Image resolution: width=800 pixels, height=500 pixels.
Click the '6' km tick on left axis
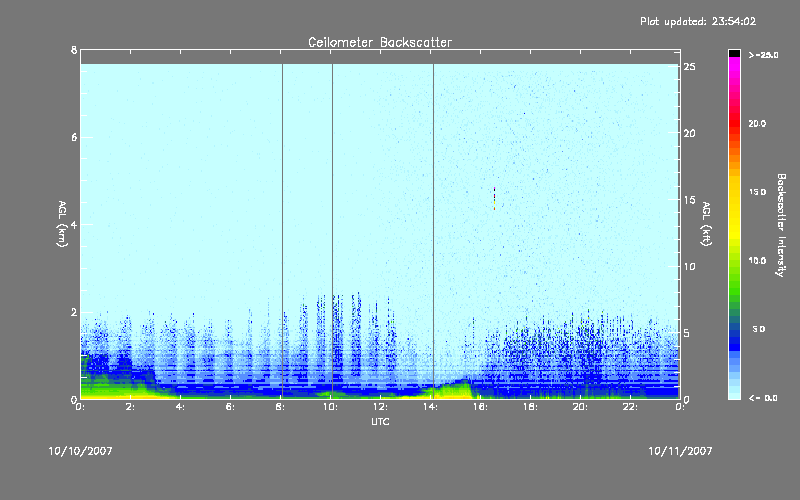tap(74, 137)
